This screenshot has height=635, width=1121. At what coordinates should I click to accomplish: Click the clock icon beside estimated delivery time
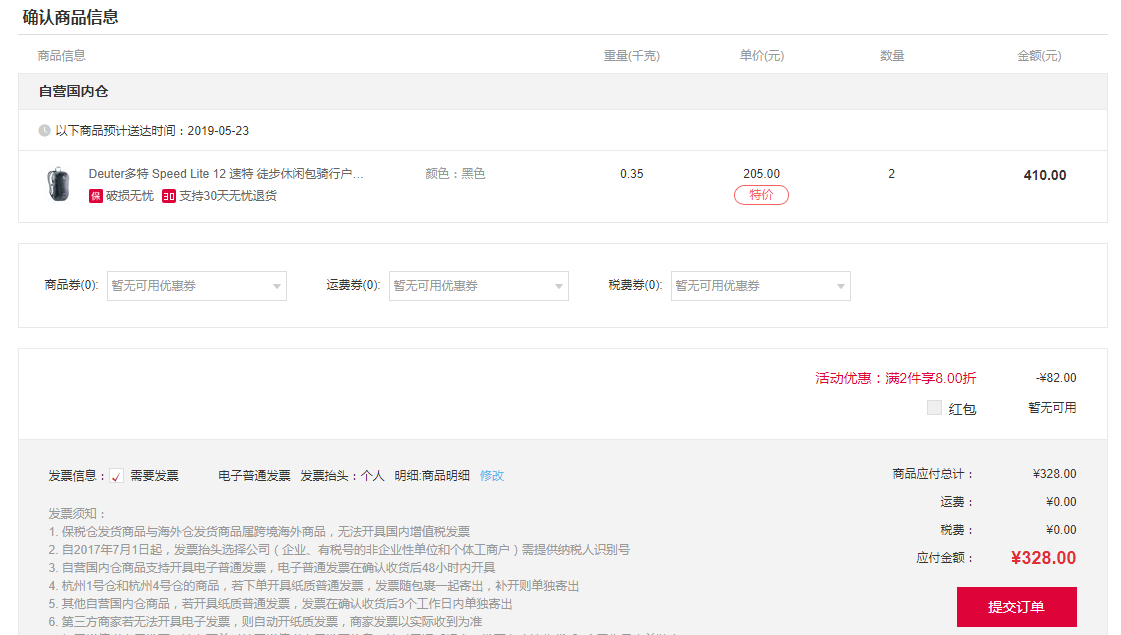44,130
